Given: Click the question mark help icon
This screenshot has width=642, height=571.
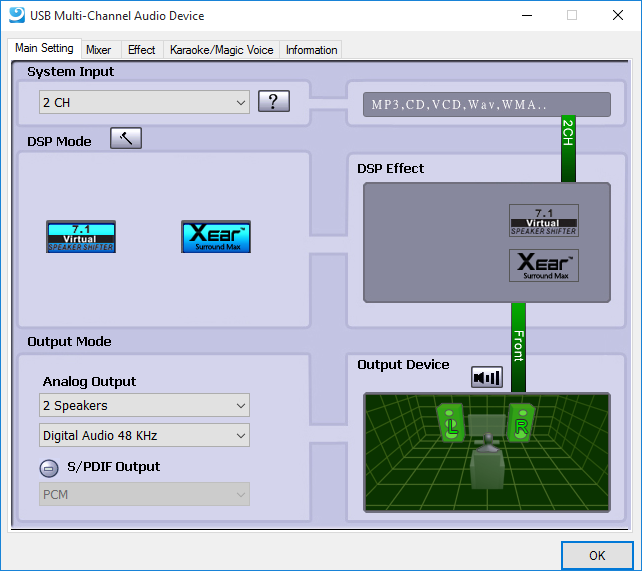Looking at the screenshot, I should pos(273,102).
